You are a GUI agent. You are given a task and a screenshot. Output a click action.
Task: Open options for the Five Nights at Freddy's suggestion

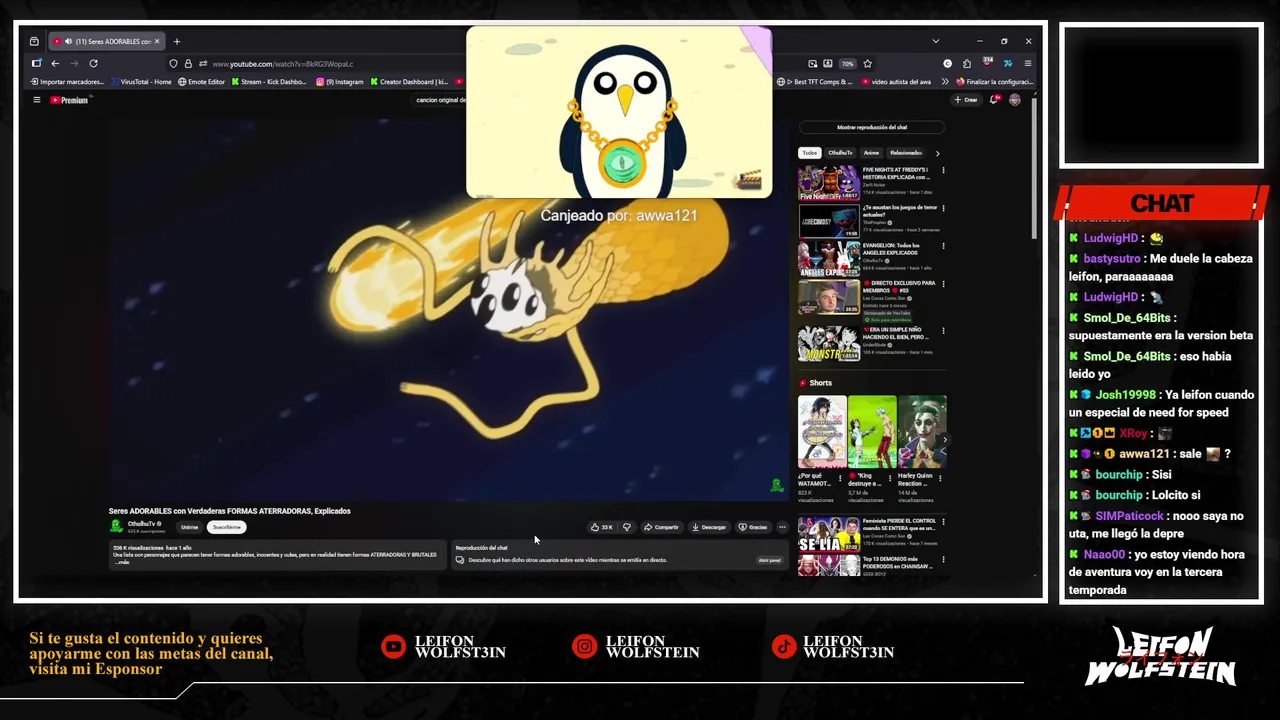(943, 170)
